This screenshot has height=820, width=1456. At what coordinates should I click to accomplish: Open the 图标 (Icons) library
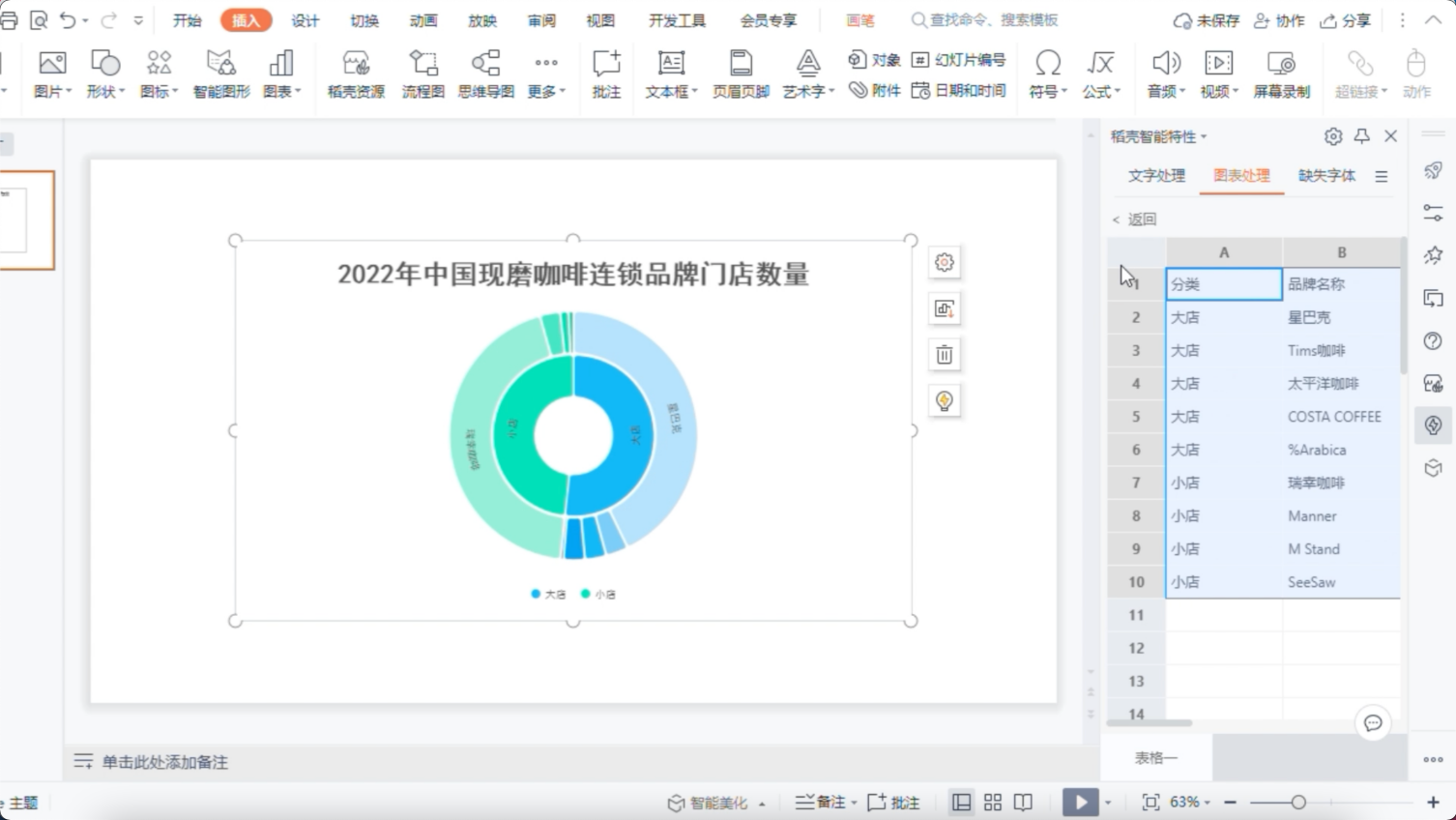(159, 74)
